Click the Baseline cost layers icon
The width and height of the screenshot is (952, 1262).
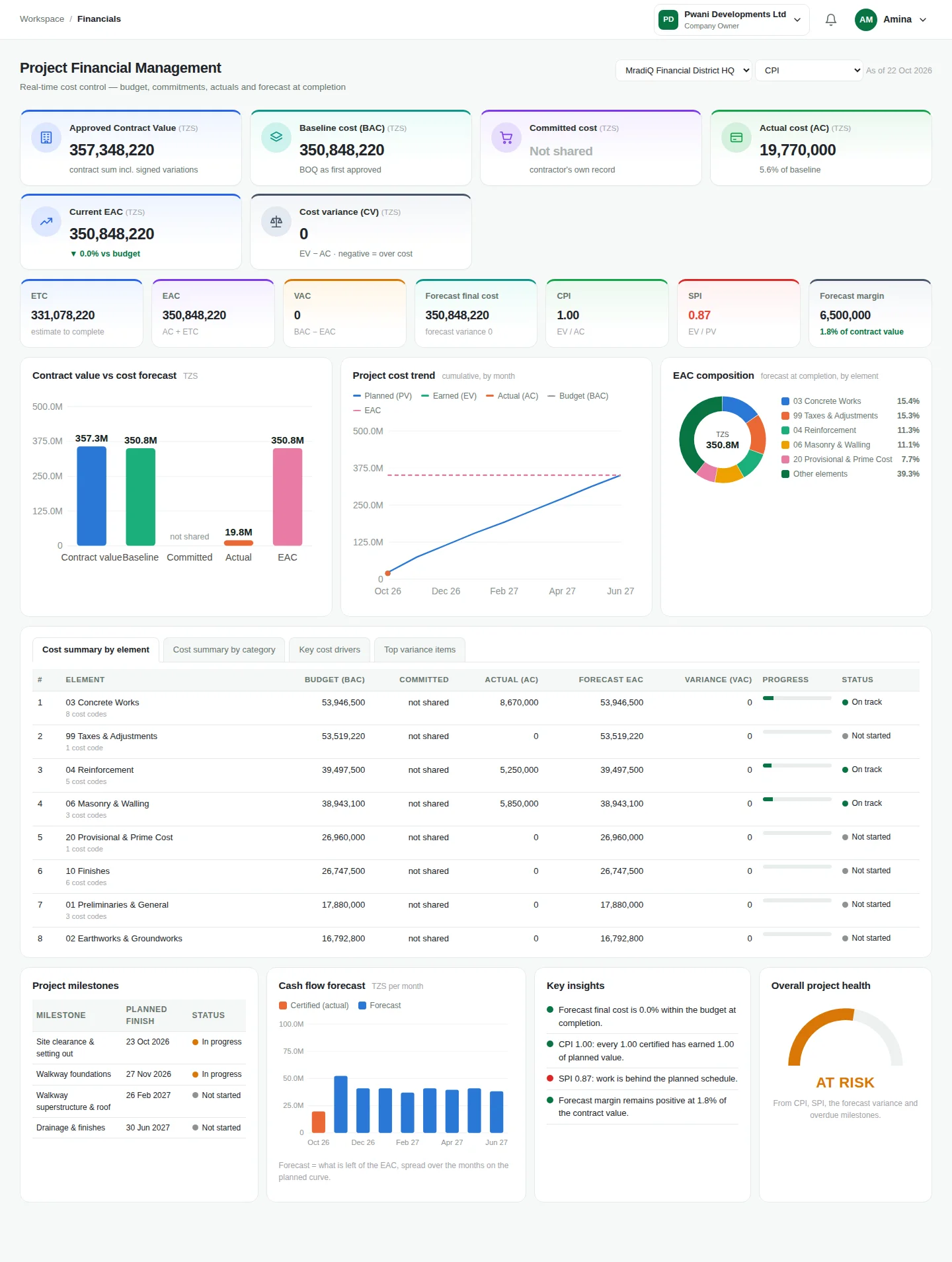coord(276,138)
